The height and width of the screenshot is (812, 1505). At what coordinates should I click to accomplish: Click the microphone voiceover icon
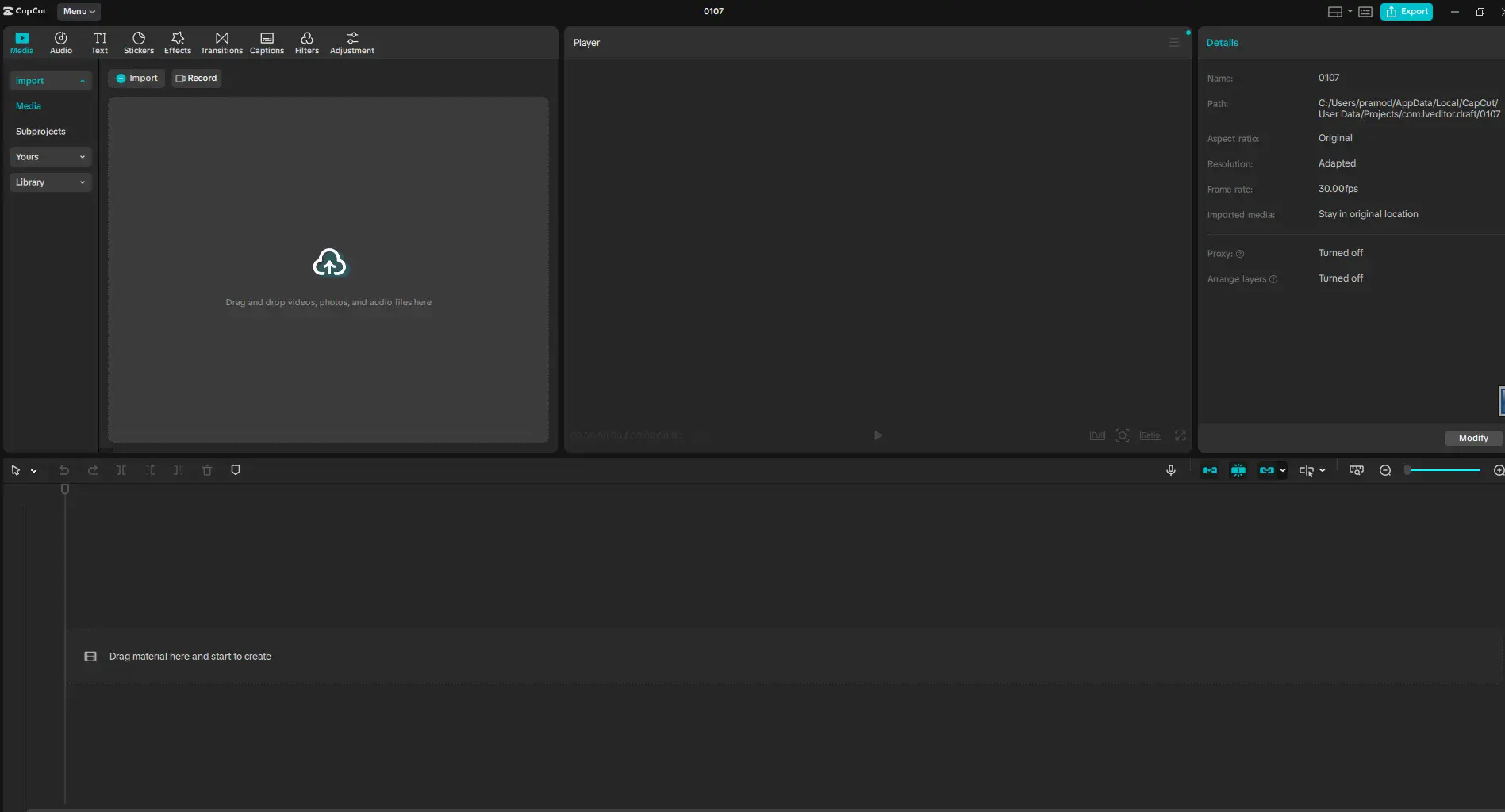(1170, 470)
